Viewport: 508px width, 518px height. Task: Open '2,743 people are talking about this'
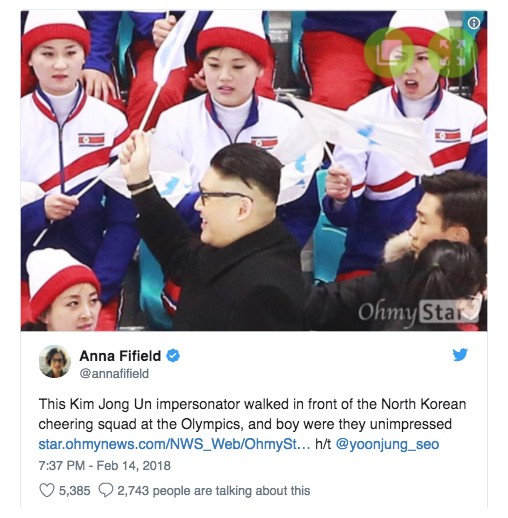[214, 491]
